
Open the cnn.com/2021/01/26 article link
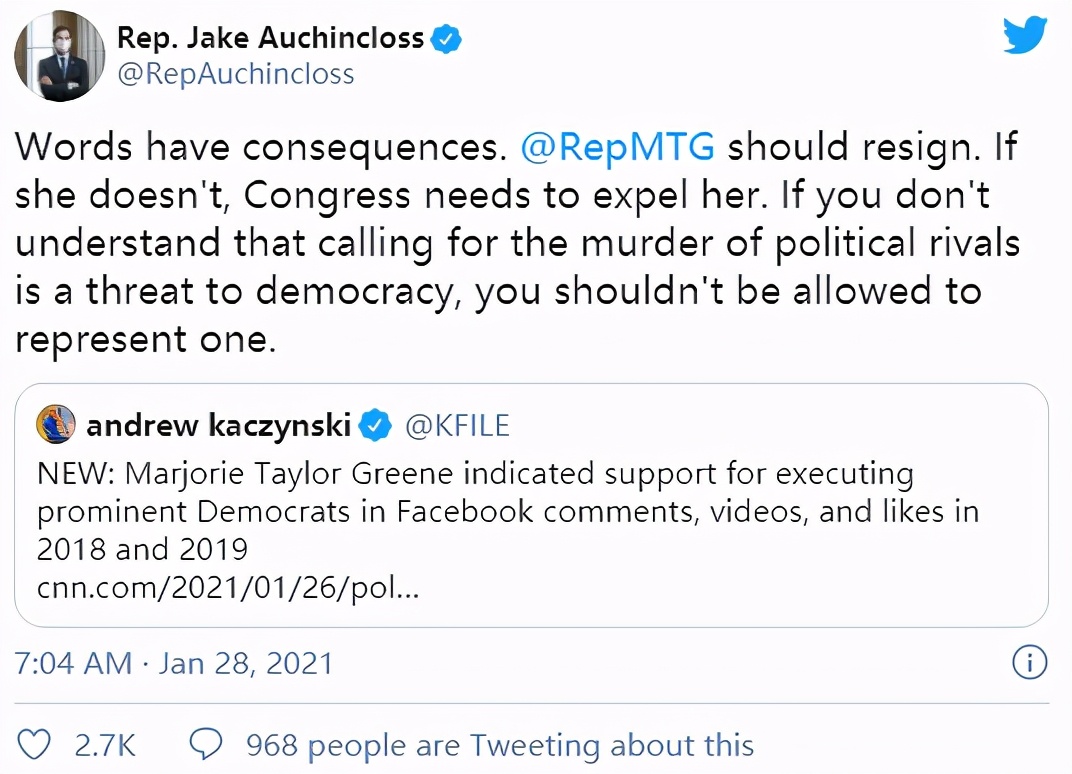pyautogui.click(x=227, y=588)
